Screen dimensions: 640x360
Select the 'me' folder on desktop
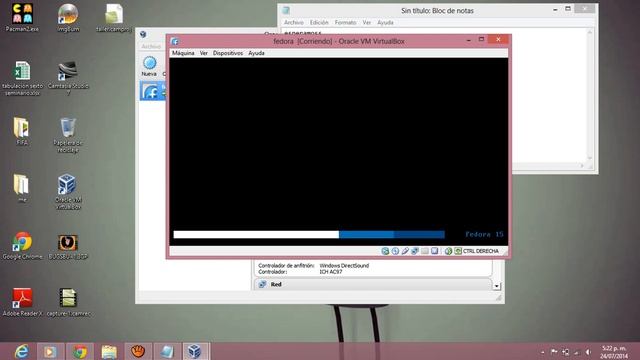[x=22, y=188]
